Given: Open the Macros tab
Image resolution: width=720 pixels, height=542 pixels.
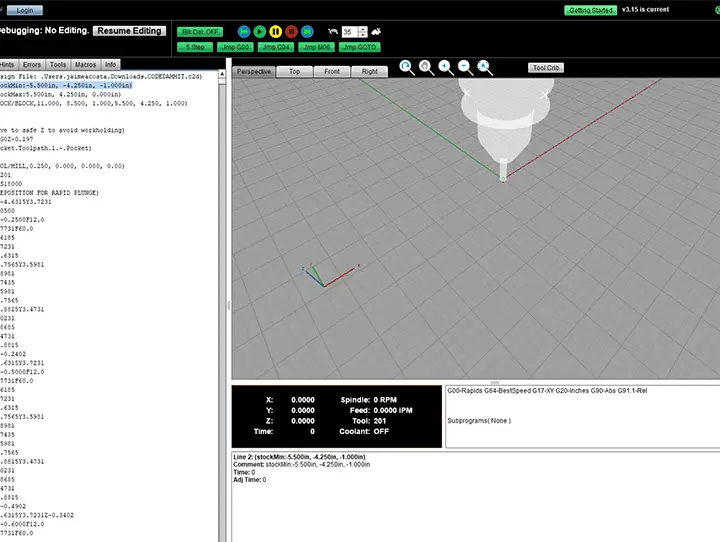Looking at the screenshot, I should [85, 65].
